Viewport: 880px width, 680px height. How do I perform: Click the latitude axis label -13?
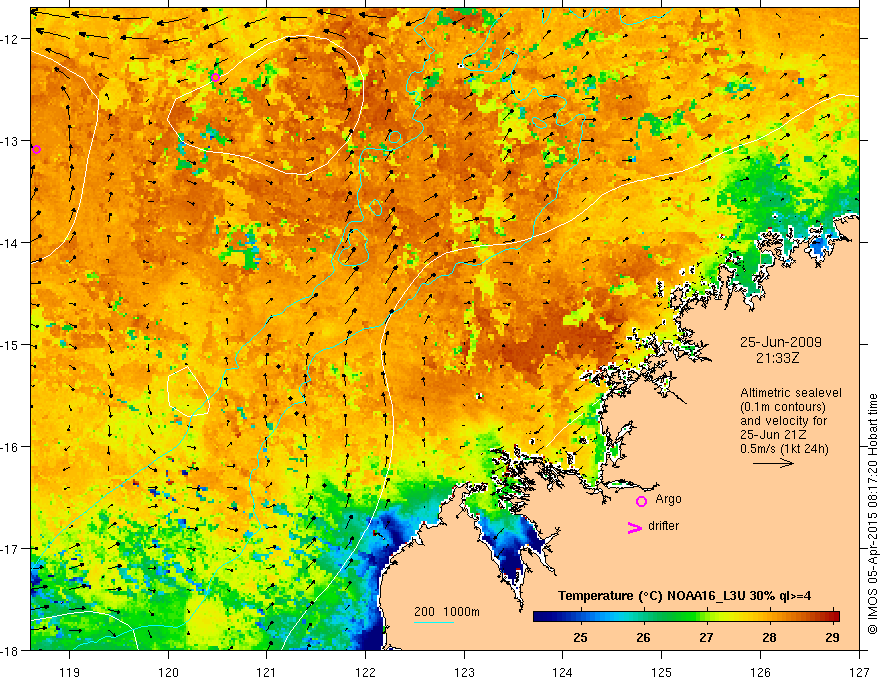pyautogui.click(x=11, y=141)
